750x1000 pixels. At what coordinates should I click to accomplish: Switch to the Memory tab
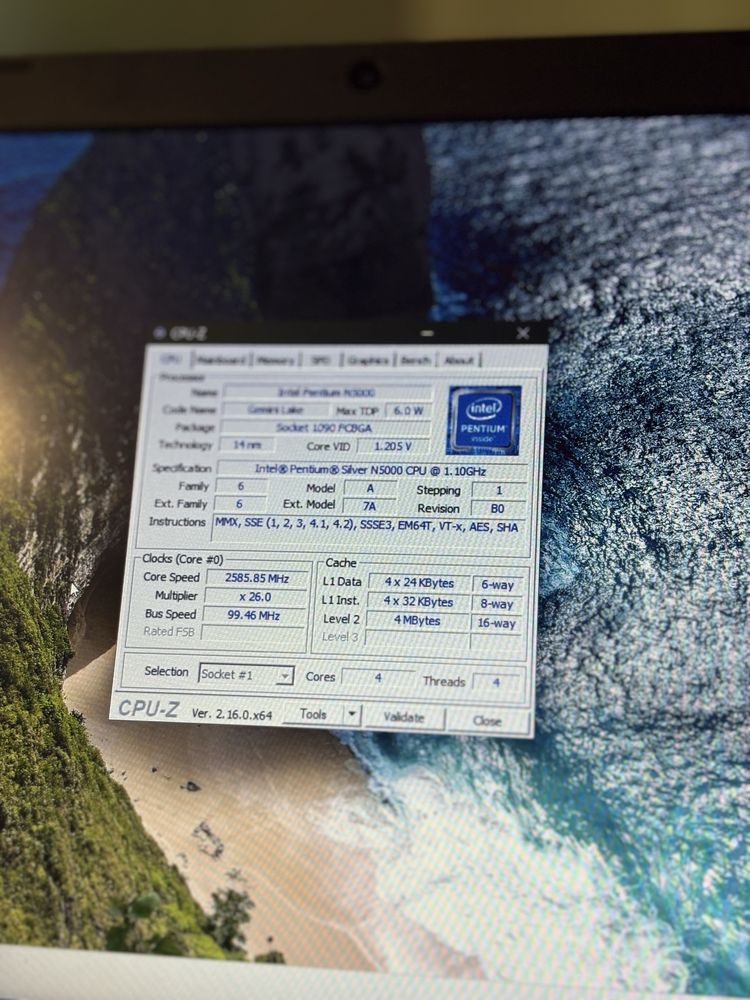click(276, 361)
